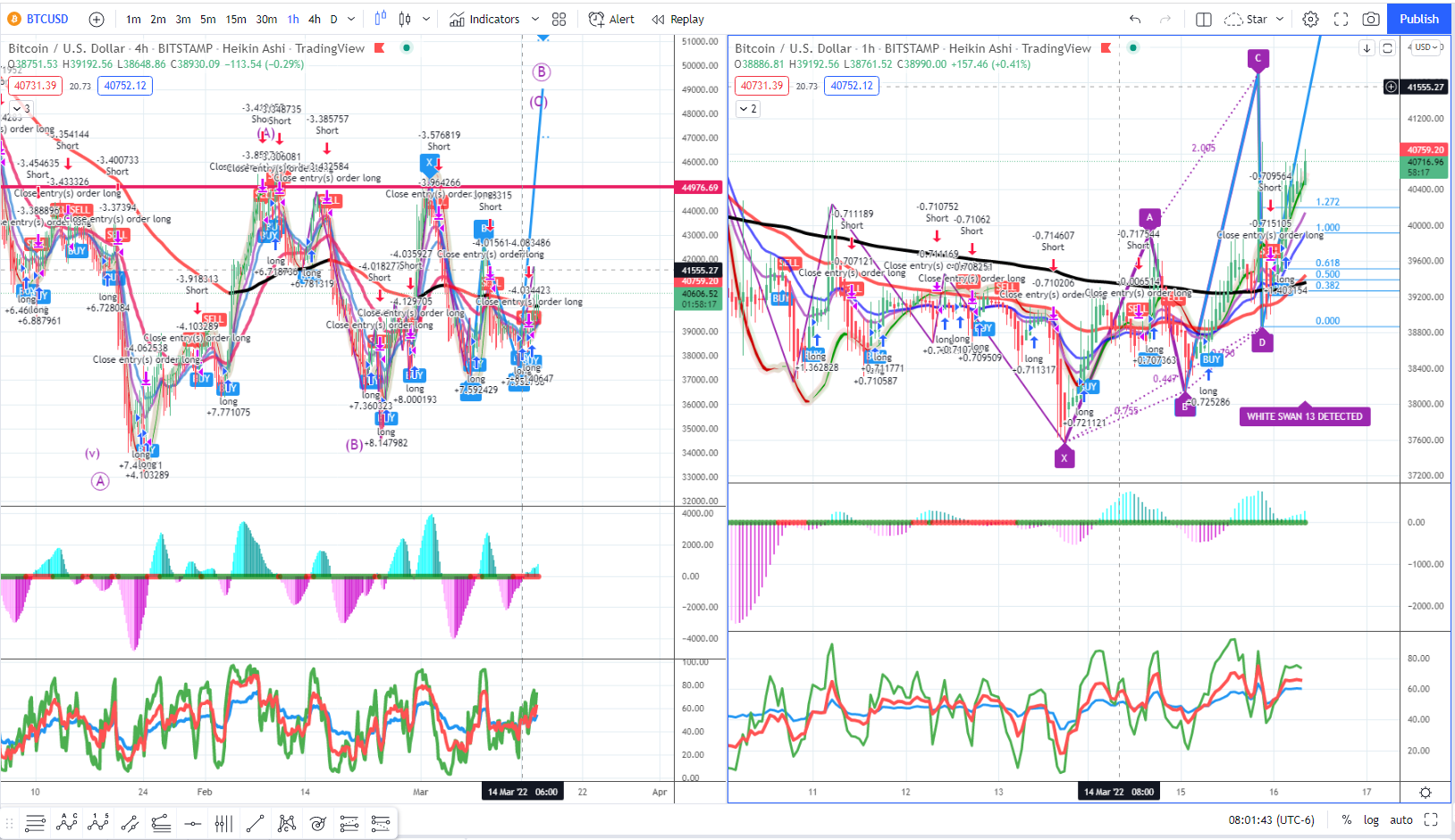Click the red flag icon on 4h chart title
The height and width of the screenshot is (840, 1455).
click(x=380, y=48)
